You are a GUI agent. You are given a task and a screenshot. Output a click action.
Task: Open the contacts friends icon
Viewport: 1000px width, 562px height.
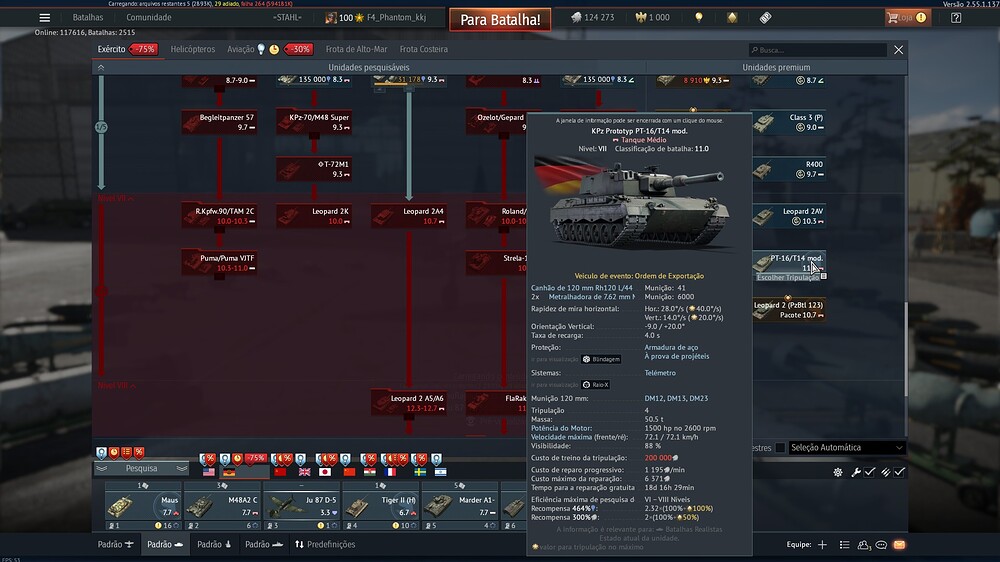click(864, 545)
